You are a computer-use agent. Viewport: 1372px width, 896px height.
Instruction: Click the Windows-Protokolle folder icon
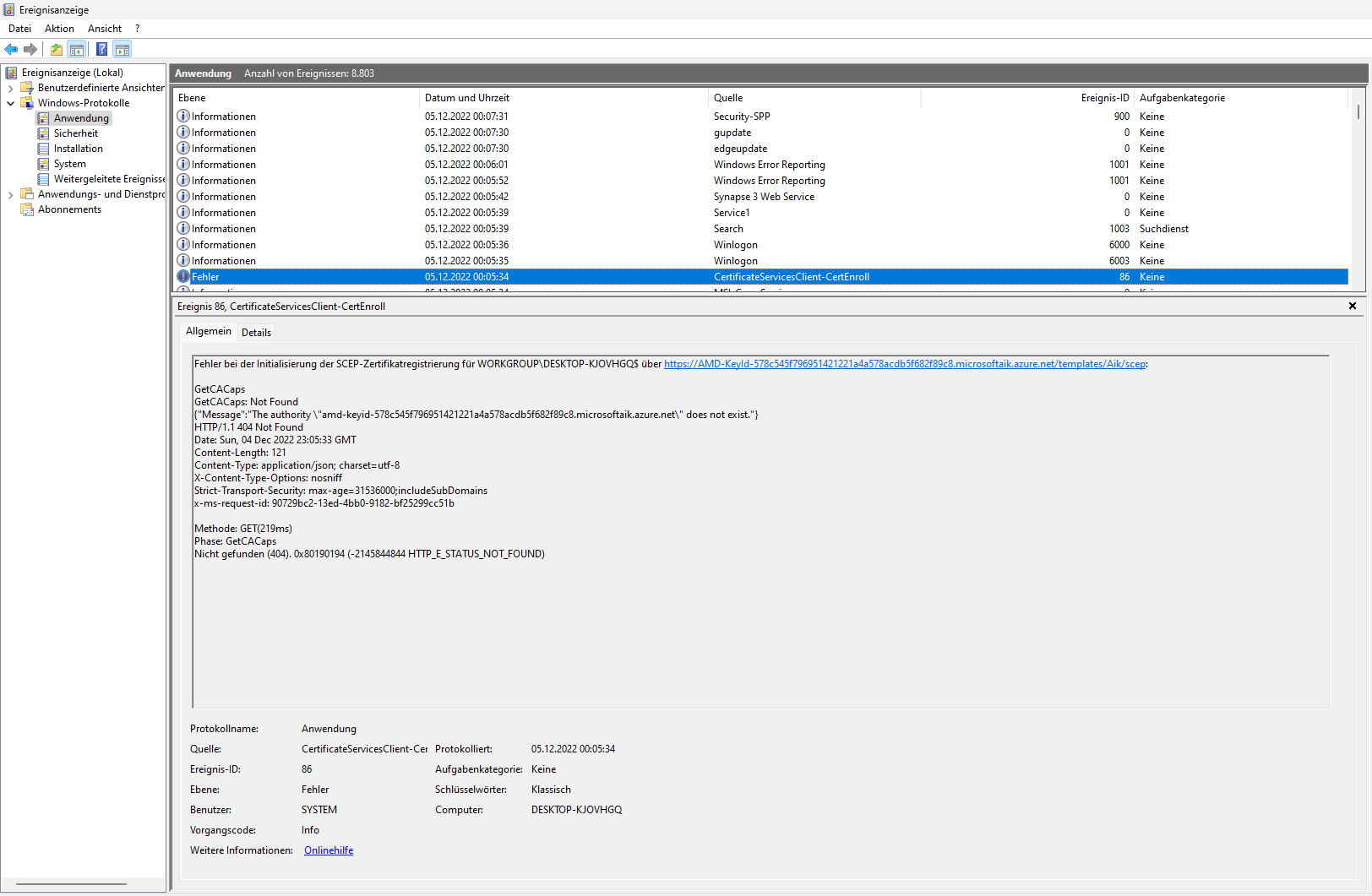tap(27, 103)
